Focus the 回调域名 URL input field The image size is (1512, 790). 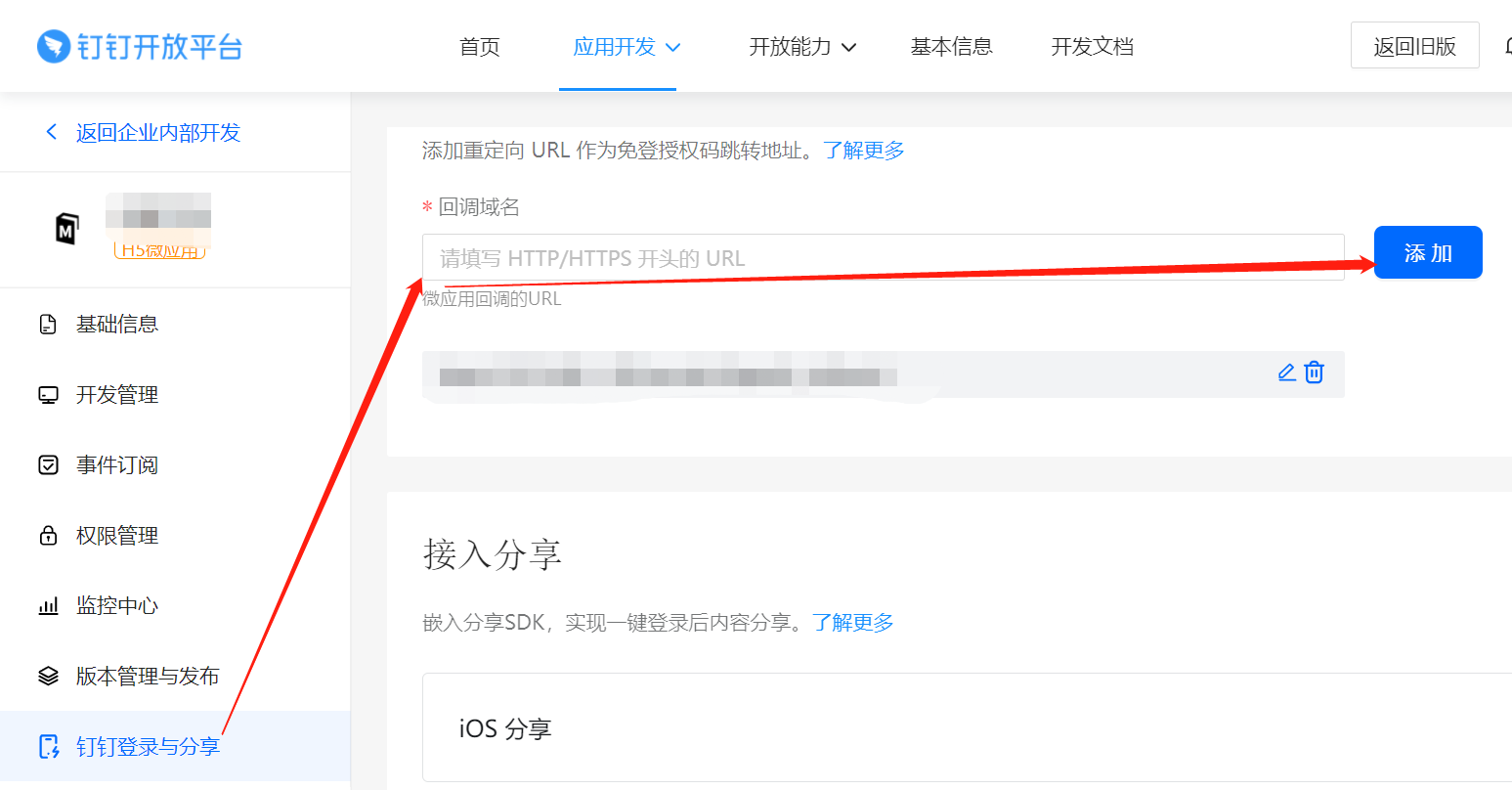click(883, 258)
